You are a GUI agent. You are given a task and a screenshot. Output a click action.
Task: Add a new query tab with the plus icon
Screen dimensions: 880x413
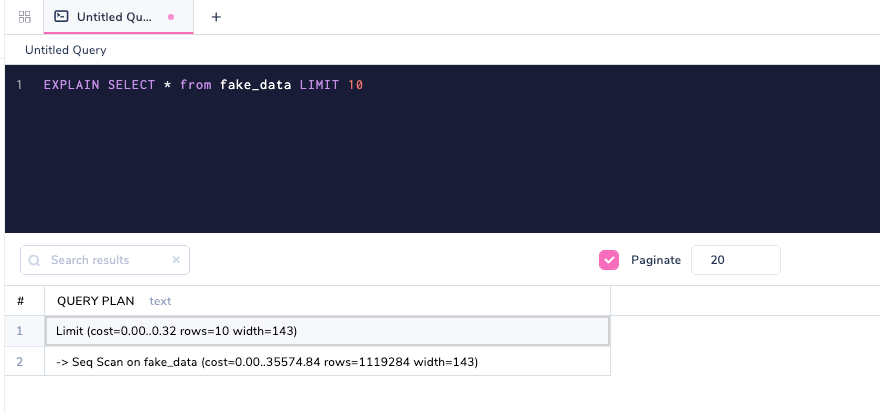click(x=216, y=17)
